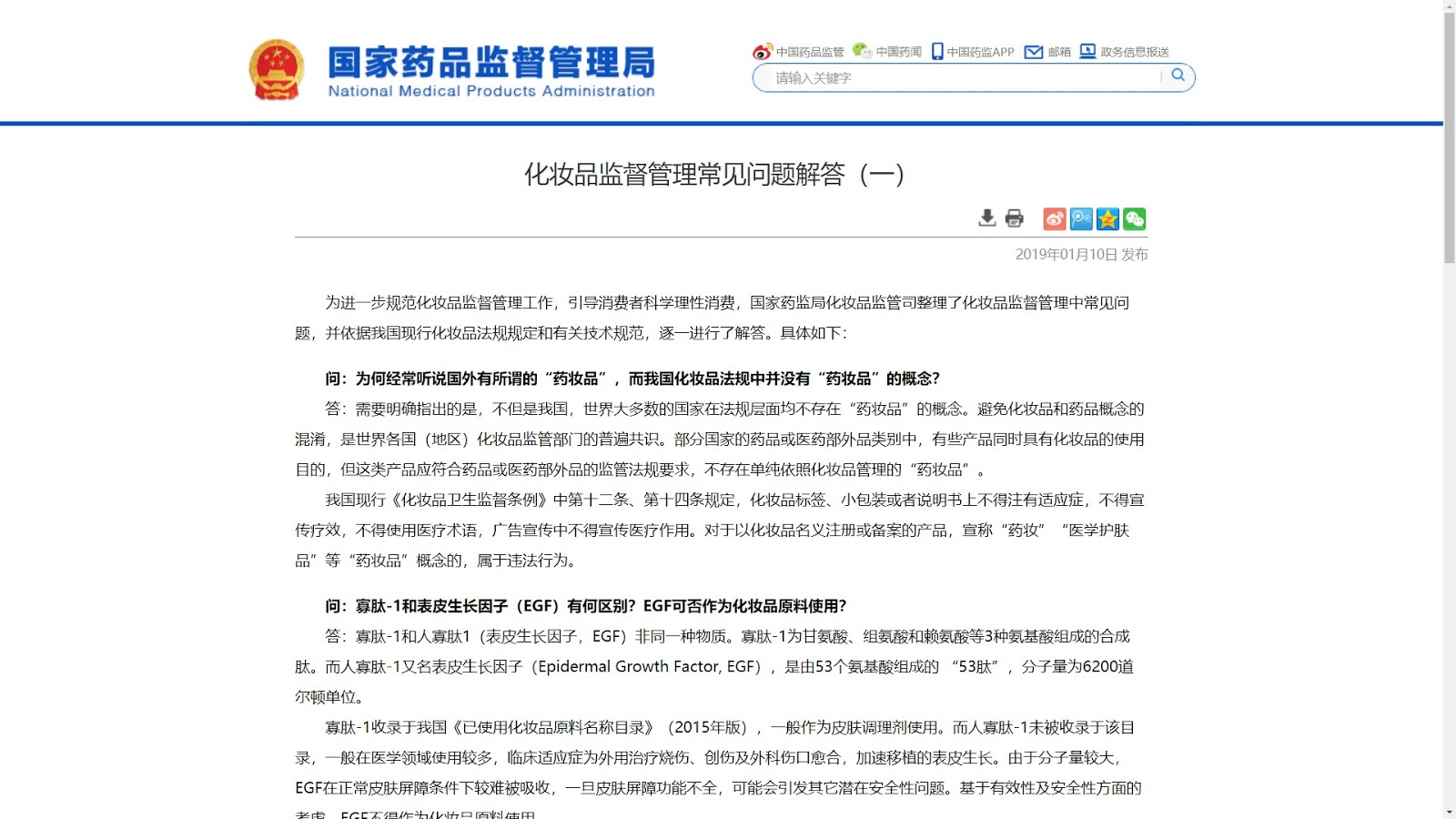Viewport: 1456px width, 819px height.
Task: Open the 邮箱 link
Action: point(1059,52)
